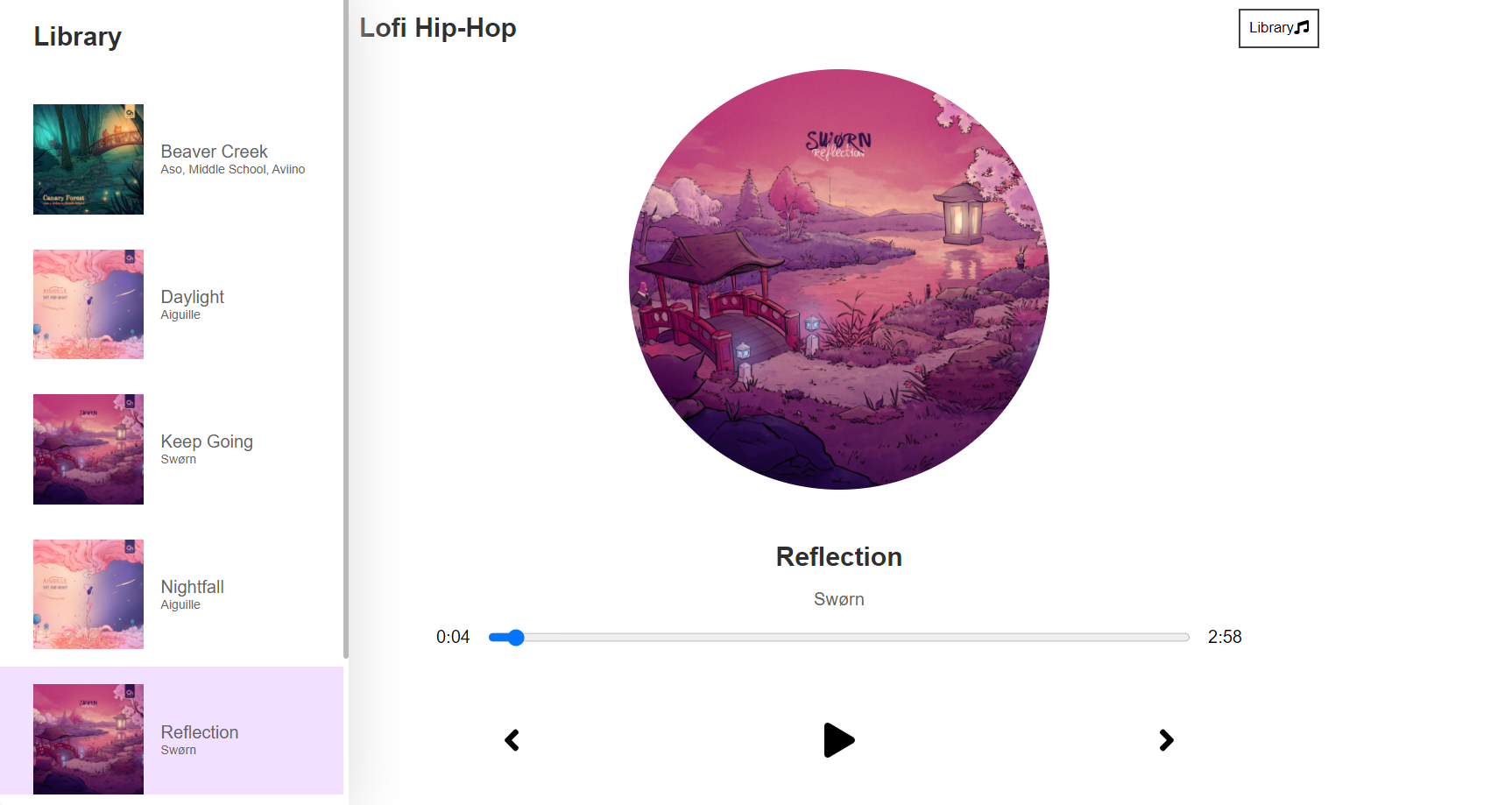Click the blue slider thumb handle
The image size is (1512, 805).
(516, 638)
